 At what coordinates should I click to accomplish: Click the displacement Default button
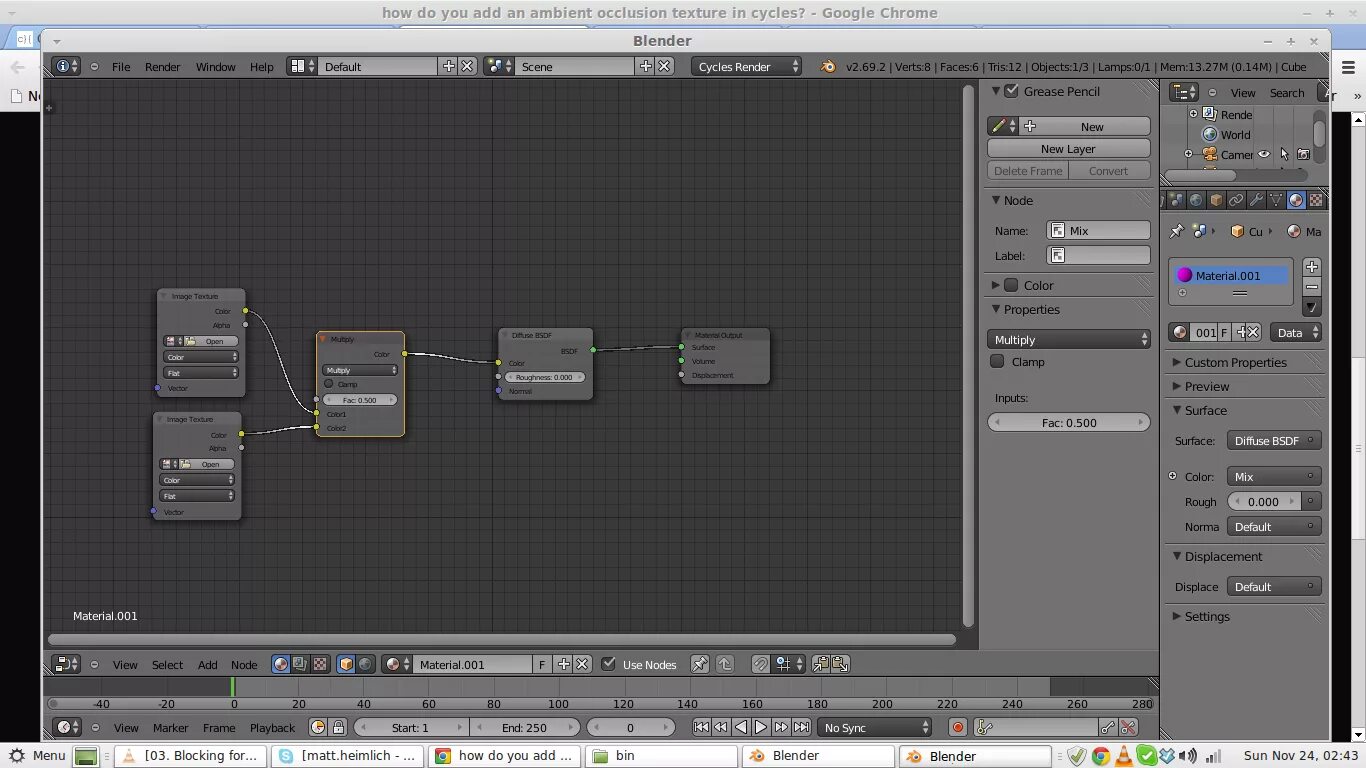1275,586
